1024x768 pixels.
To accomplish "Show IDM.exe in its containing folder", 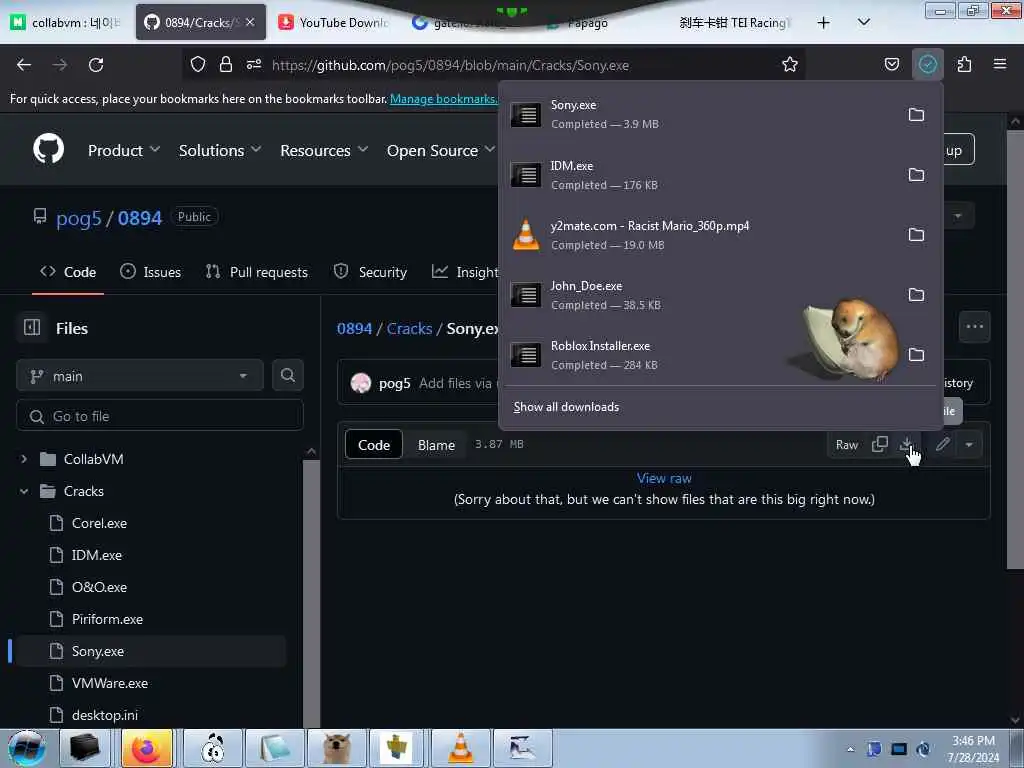I will 916,175.
